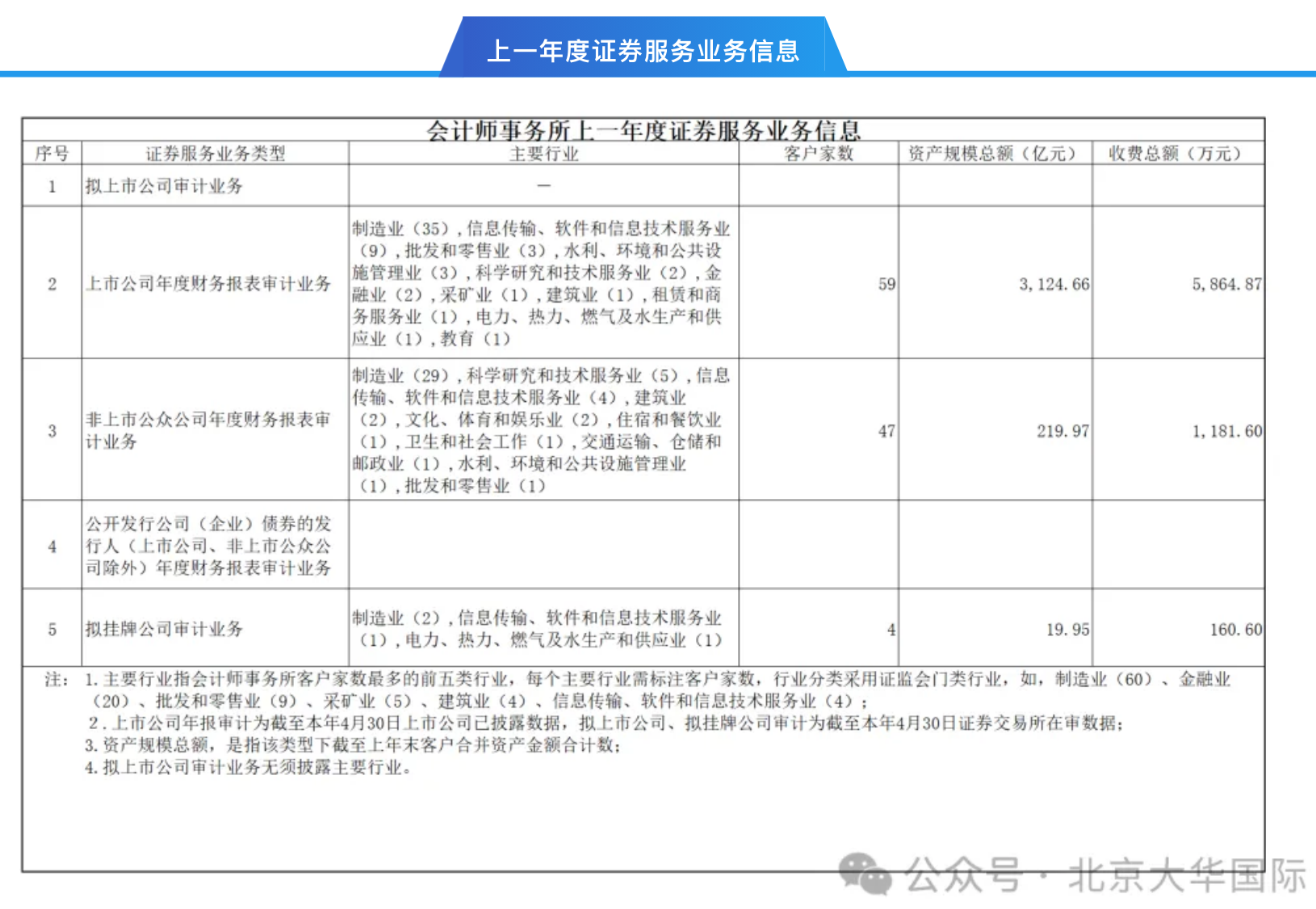Click the blue banner title 上一年度证券服务业务信息

click(x=643, y=51)
